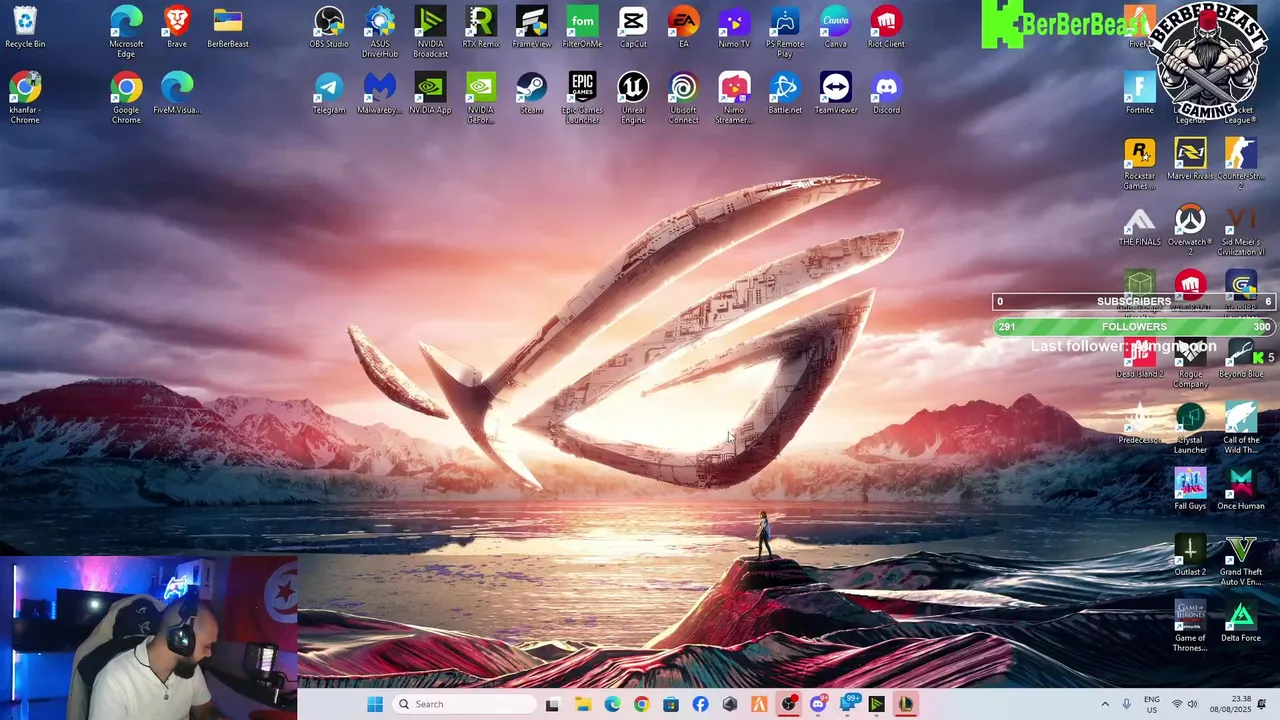Viewport: 1280px width, 720px height.
Task: Open Sid Meier's Civilization VI icon
Action: tap(1241, 230)
